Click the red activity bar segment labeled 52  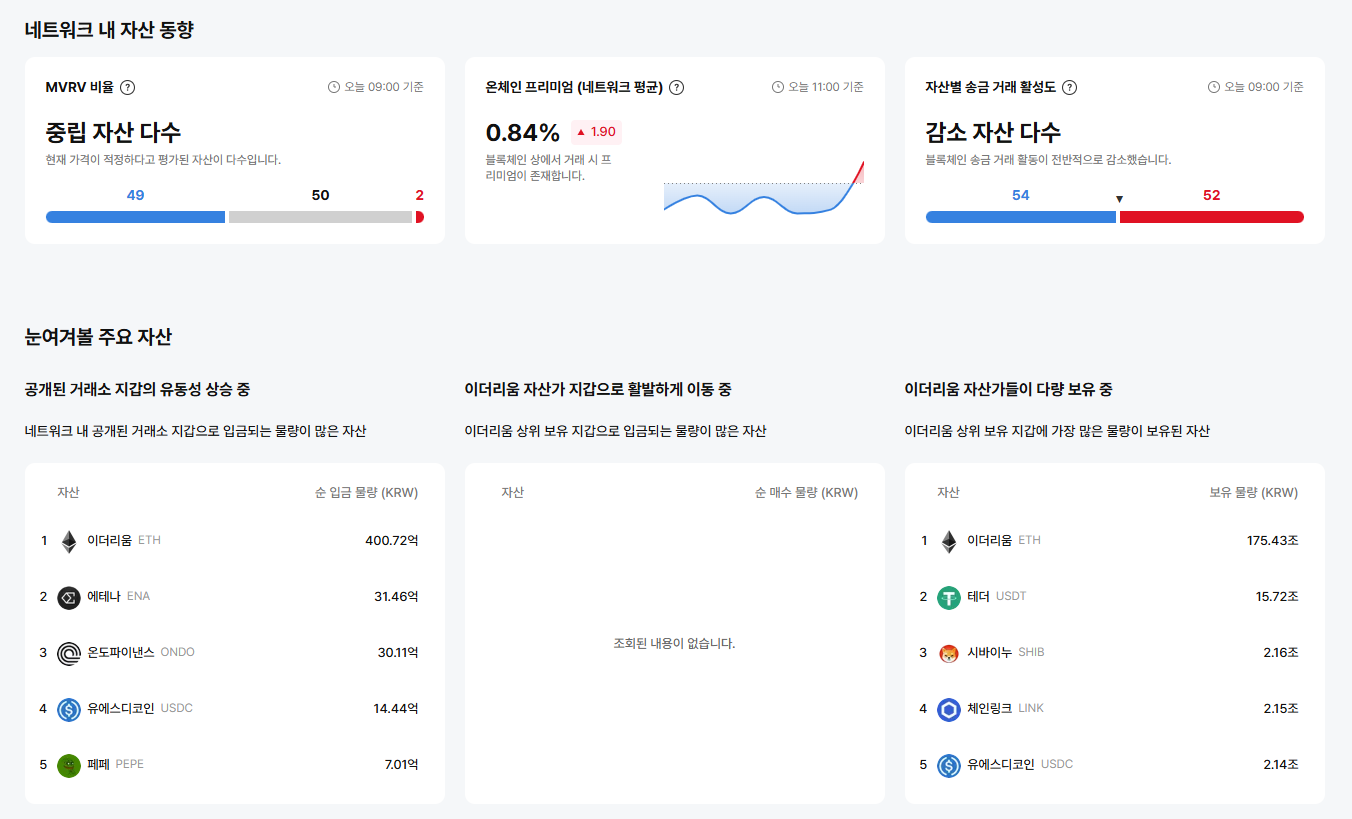1212,217
